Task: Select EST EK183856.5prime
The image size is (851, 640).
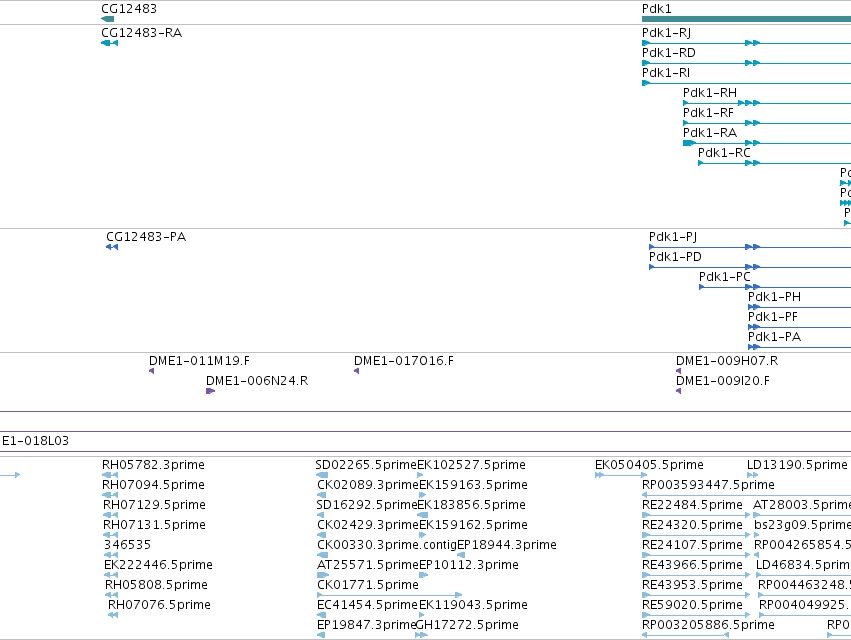Action: click(472, 505)
